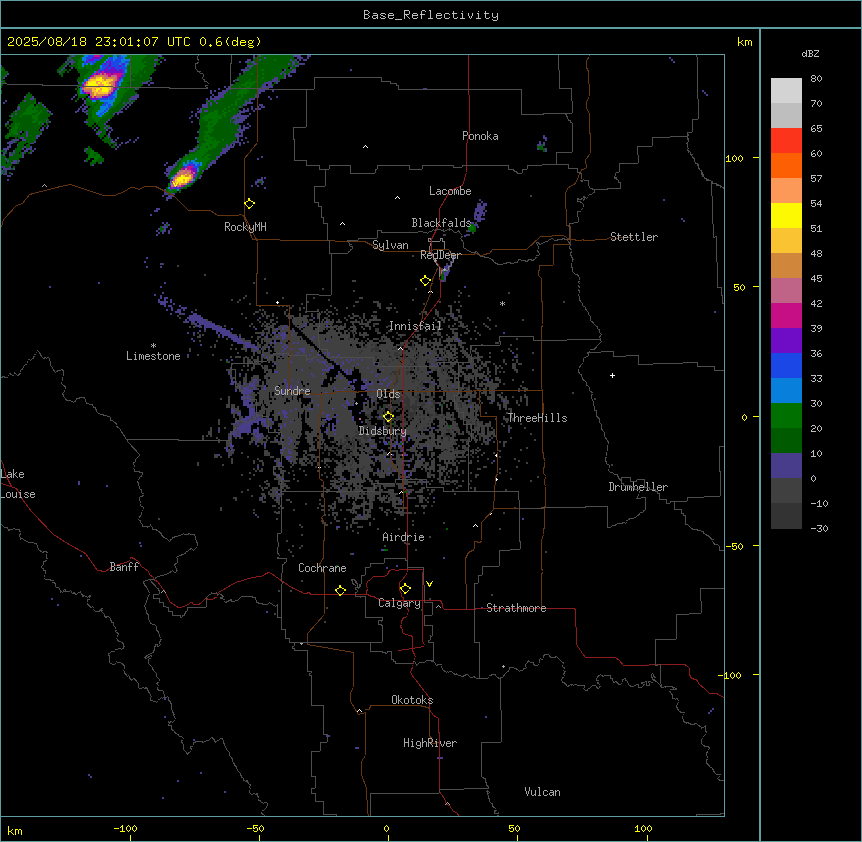Select the -10 dBZ dark gray legend swatch
Screen dimensions: 862x842
click(786, 516)
